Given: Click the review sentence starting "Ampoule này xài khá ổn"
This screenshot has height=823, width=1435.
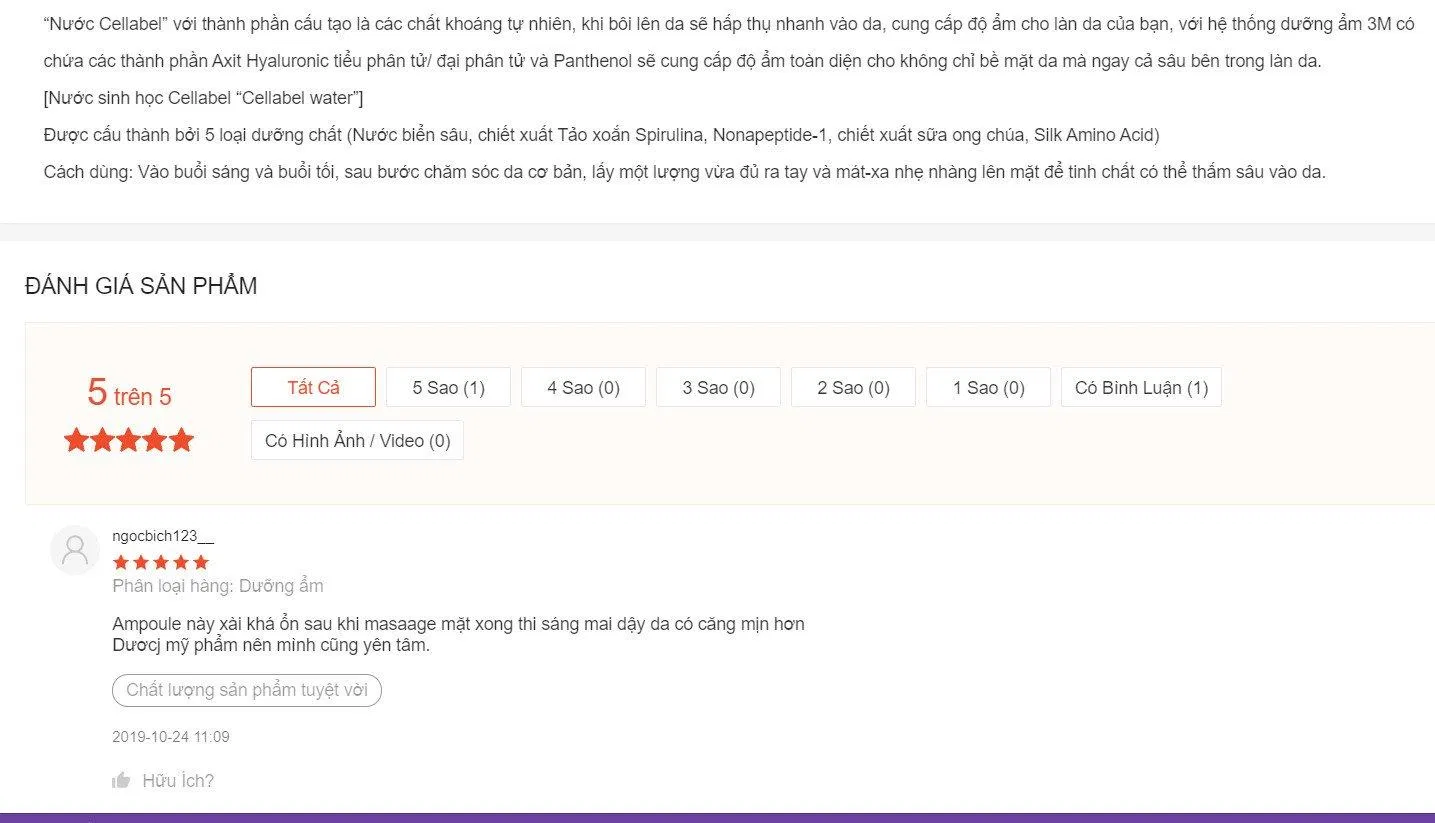Looking at the screenshot, I should 458,624.
